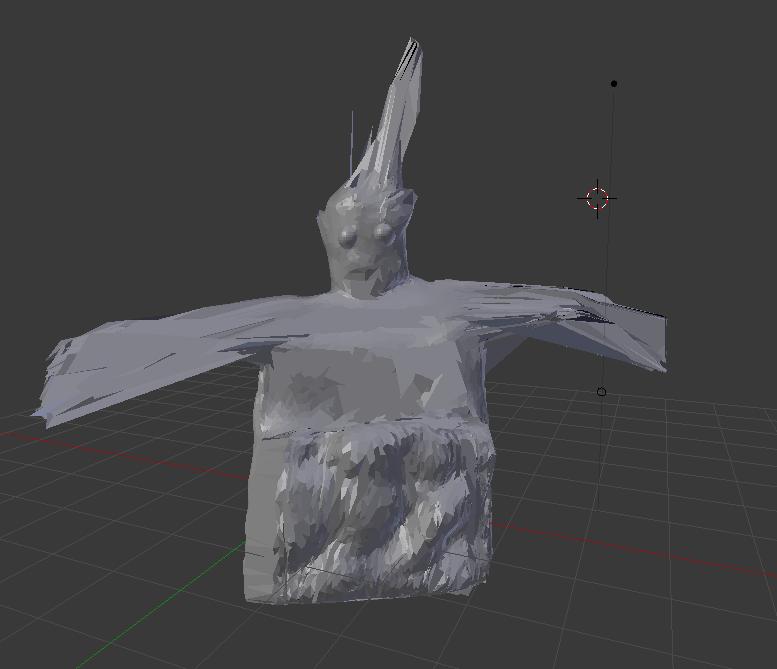Click the 3D cursor crosshair
This screenshot has width=777, height=669.
click(x=597, y=198)
